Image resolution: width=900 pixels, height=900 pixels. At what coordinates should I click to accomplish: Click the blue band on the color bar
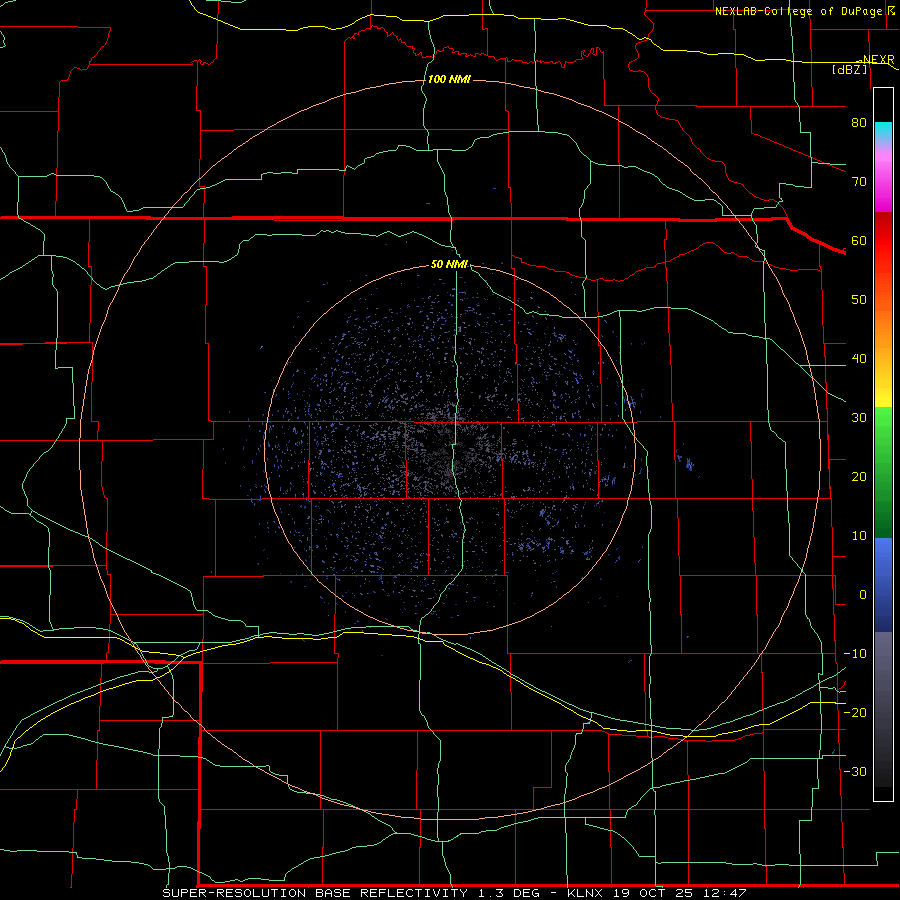tap(883, 584)
